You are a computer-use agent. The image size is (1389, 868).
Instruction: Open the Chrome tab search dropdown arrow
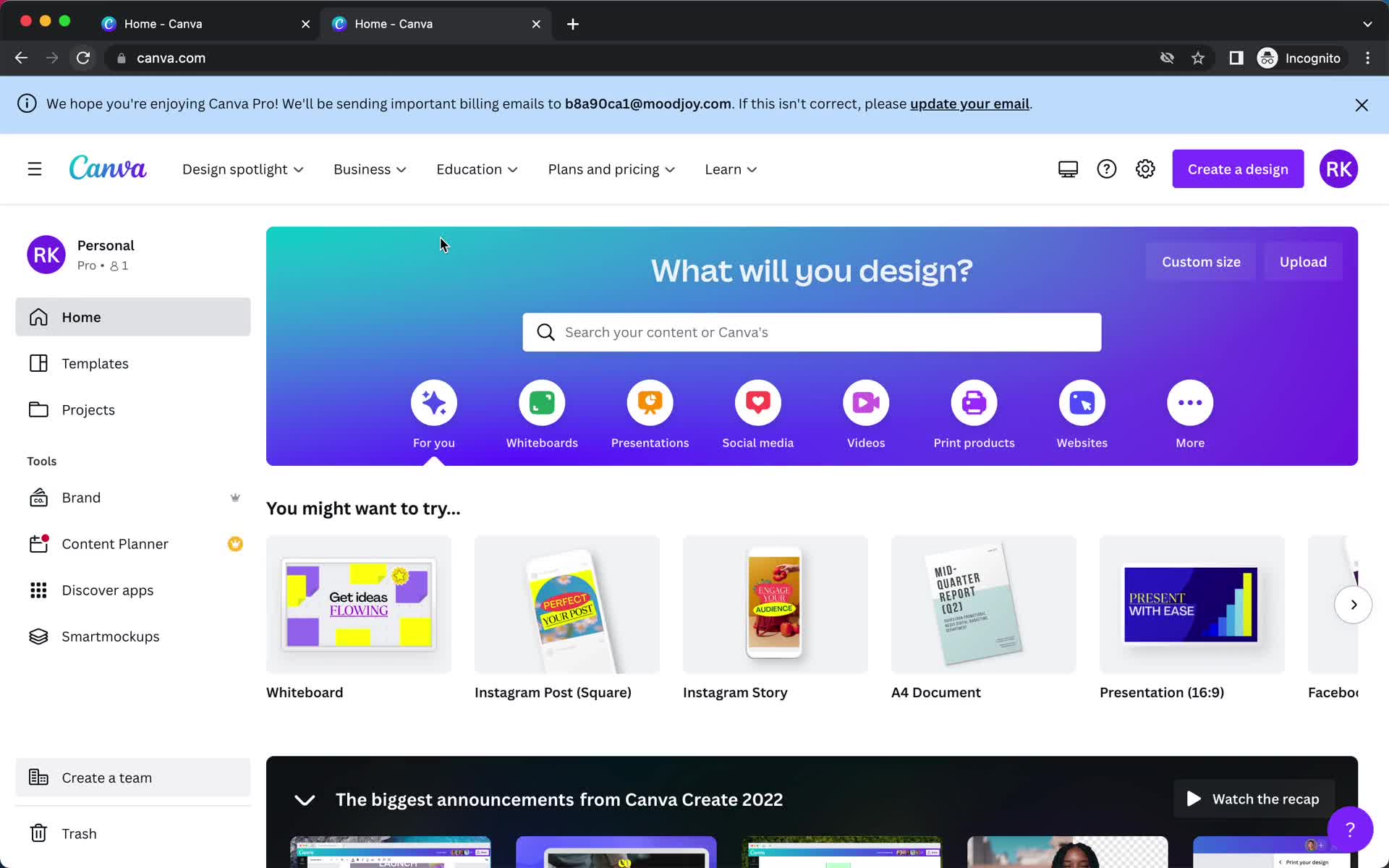(x=1367, y=24)
